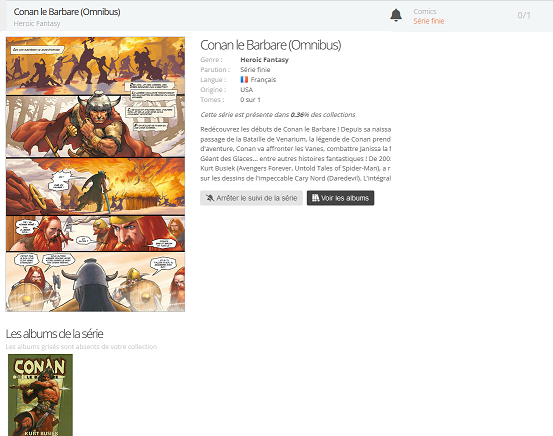
Task: Click 'Heroic Fantasy' subtitle in header bar
Action: tap(37, 24)
